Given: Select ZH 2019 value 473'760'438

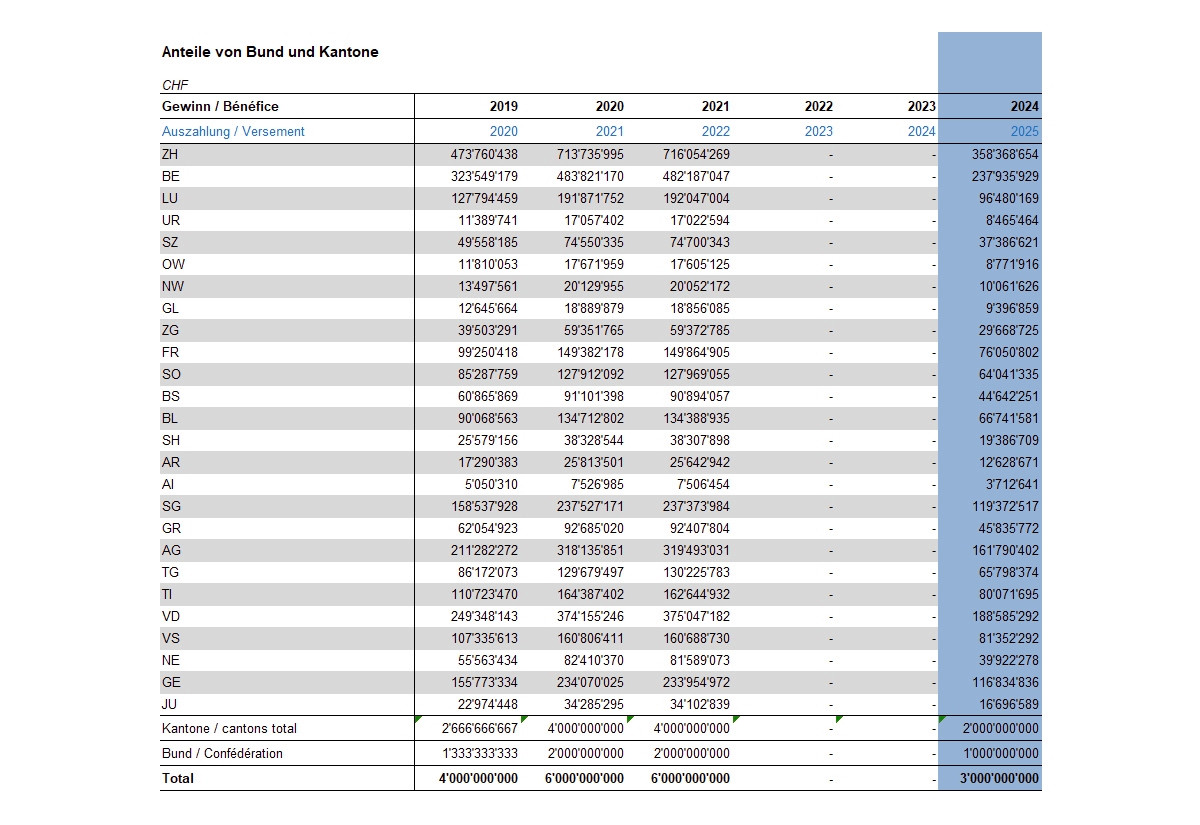Looking at the screenshot, I should coord(484,155).
